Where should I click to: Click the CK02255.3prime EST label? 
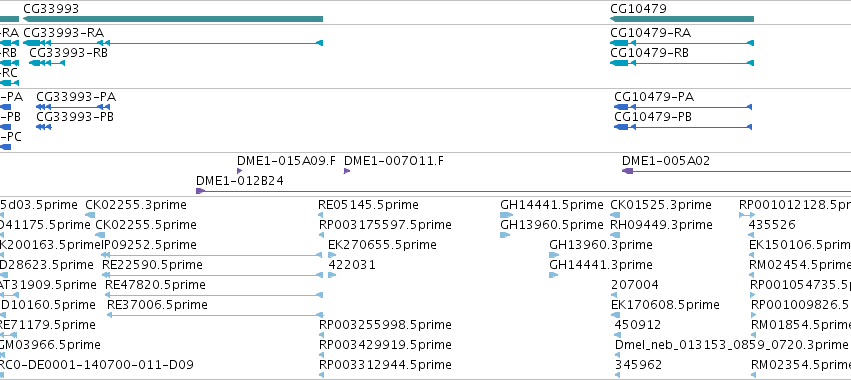coord(136,205)
